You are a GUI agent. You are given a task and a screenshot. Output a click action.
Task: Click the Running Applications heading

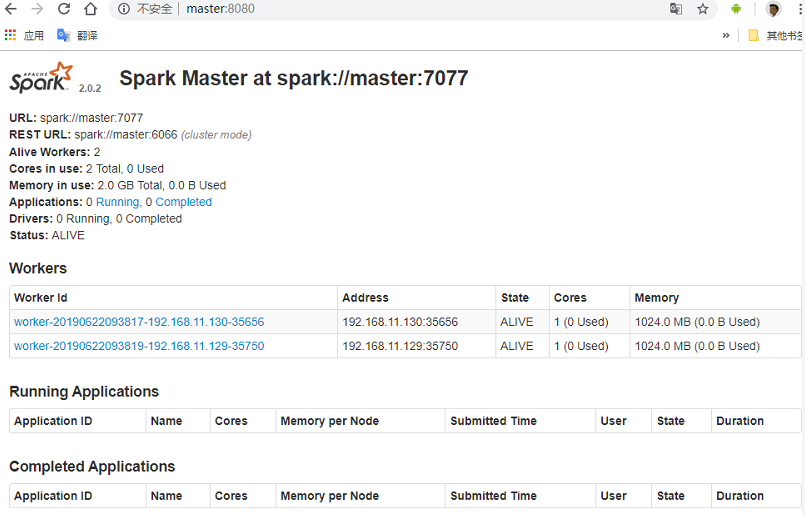click(84, 392)
